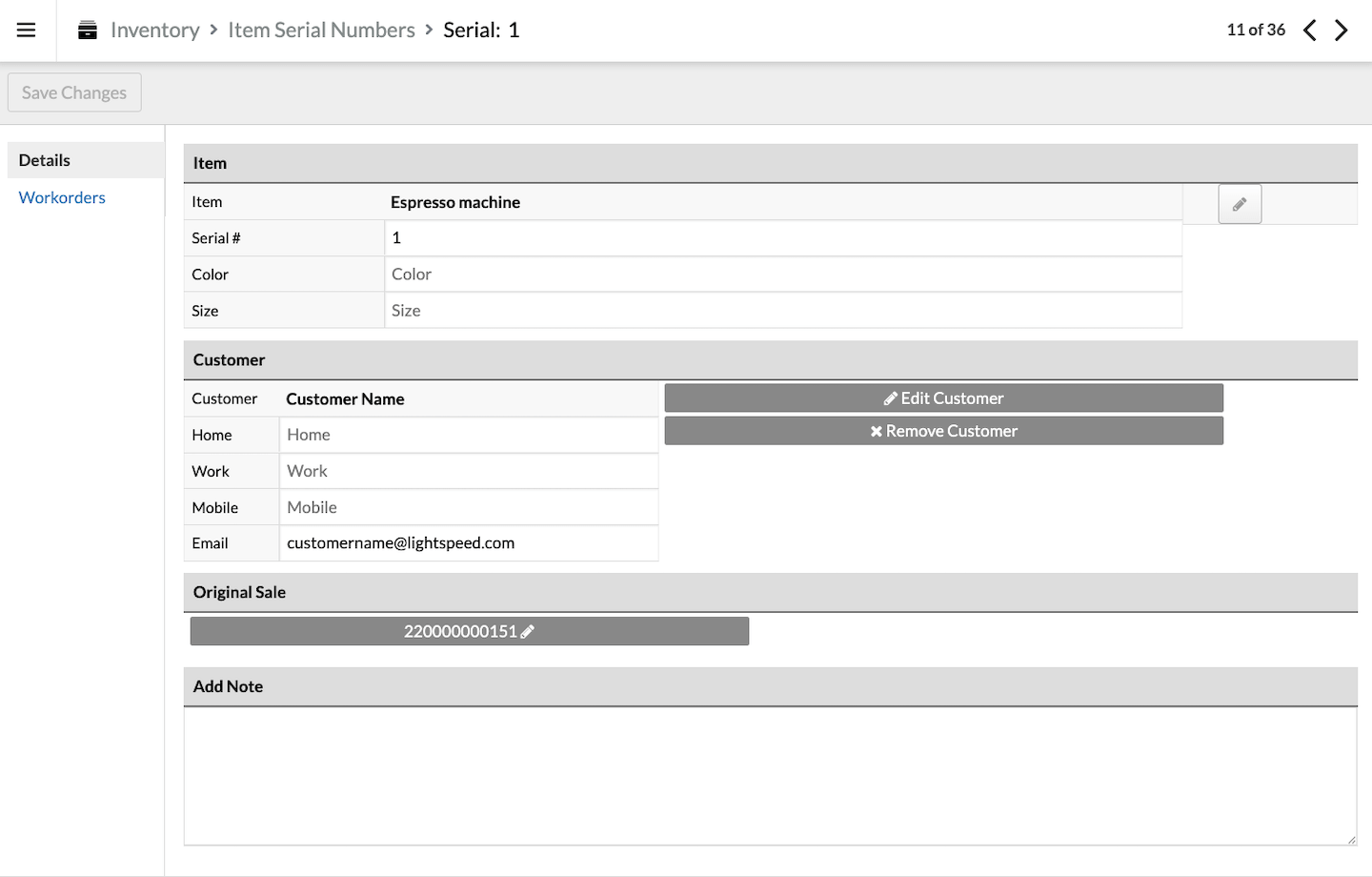Open the hamburger main menu

[27, 31]
